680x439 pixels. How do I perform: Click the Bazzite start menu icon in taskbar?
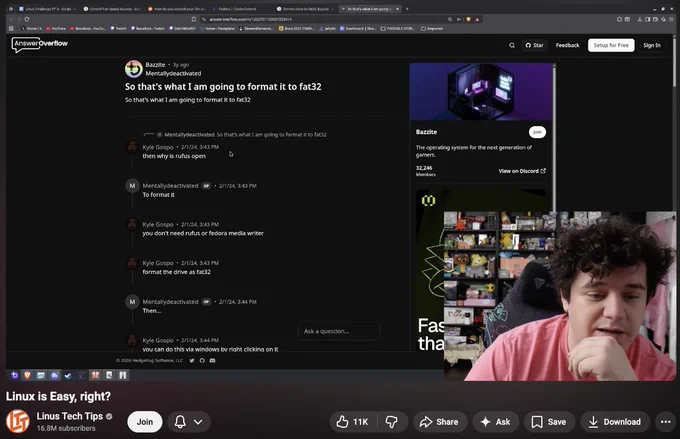(x=14, y=375)
